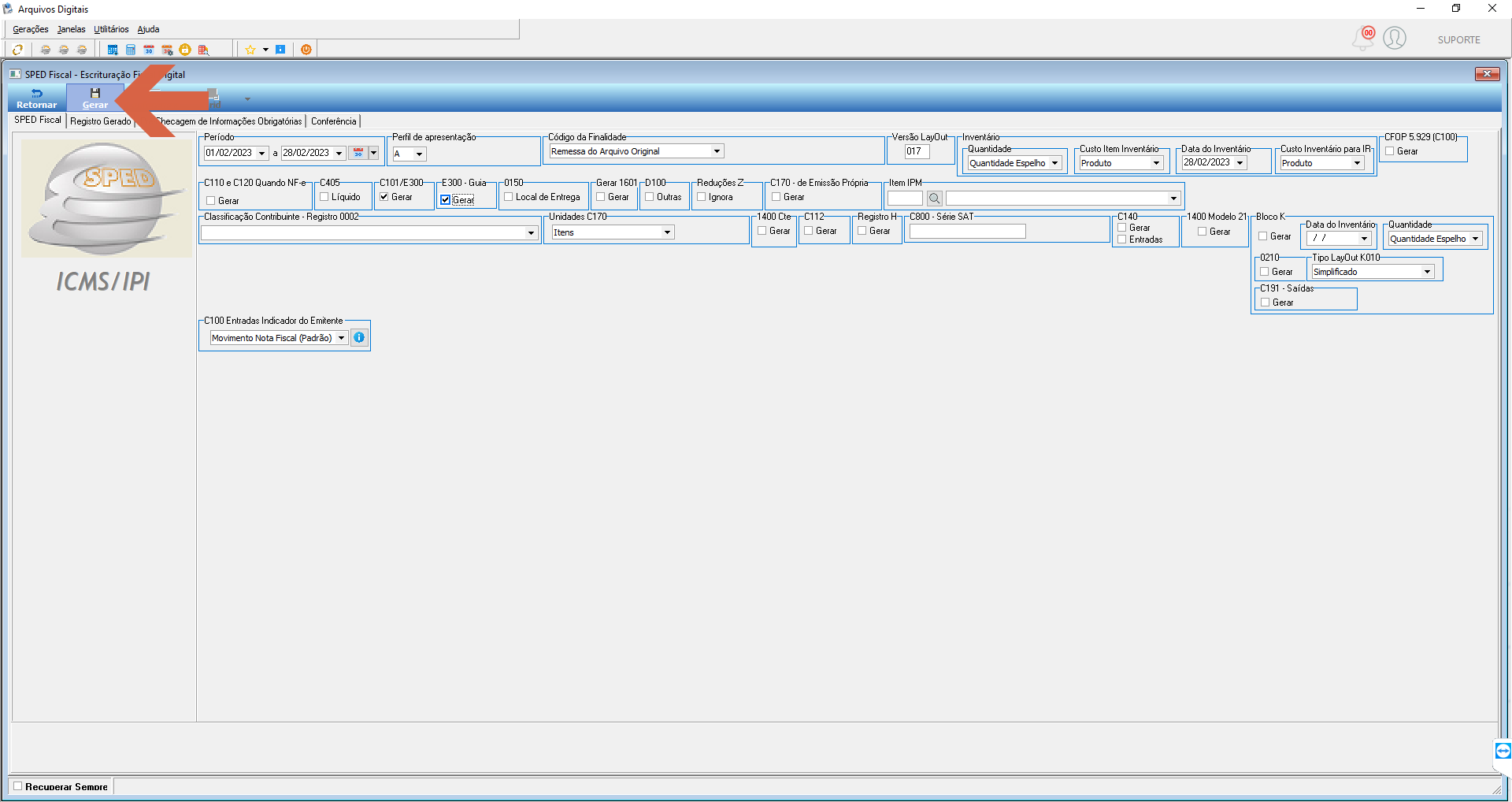This screenshot has height=802, width=1512.
Task: Open the small dropdown arrow in window toolbar
Action: (x=247, y=99)
